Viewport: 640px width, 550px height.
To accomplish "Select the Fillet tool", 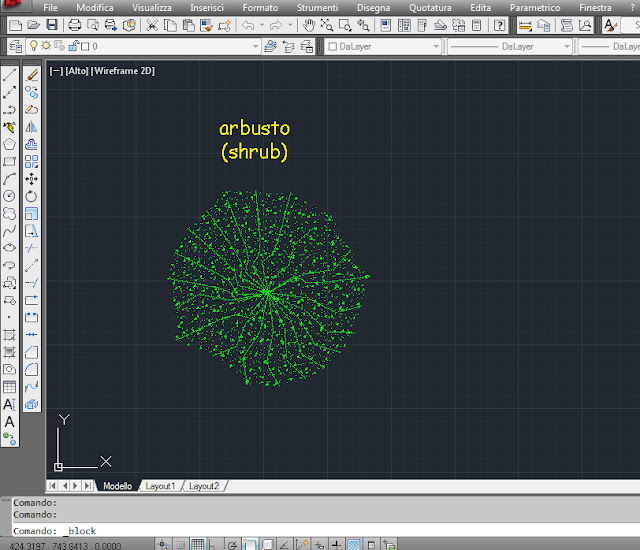I will tap(31, 369).
